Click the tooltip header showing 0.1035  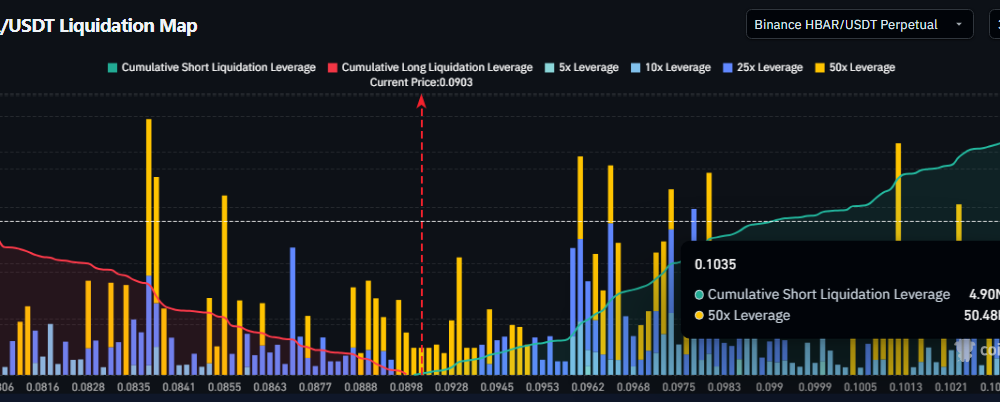714,265
